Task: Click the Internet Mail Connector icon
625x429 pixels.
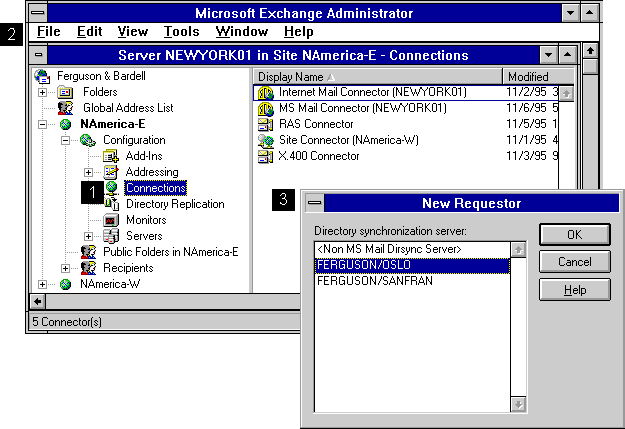Action: coord(265,93)
